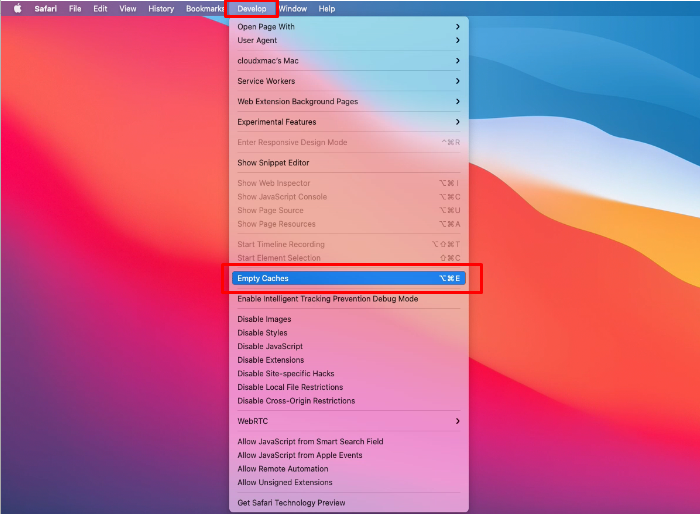Image resolution: width=700 pixels, height=514 pixels.
Task: Click Show Page Resources item
Action: [x=349, y=224]
